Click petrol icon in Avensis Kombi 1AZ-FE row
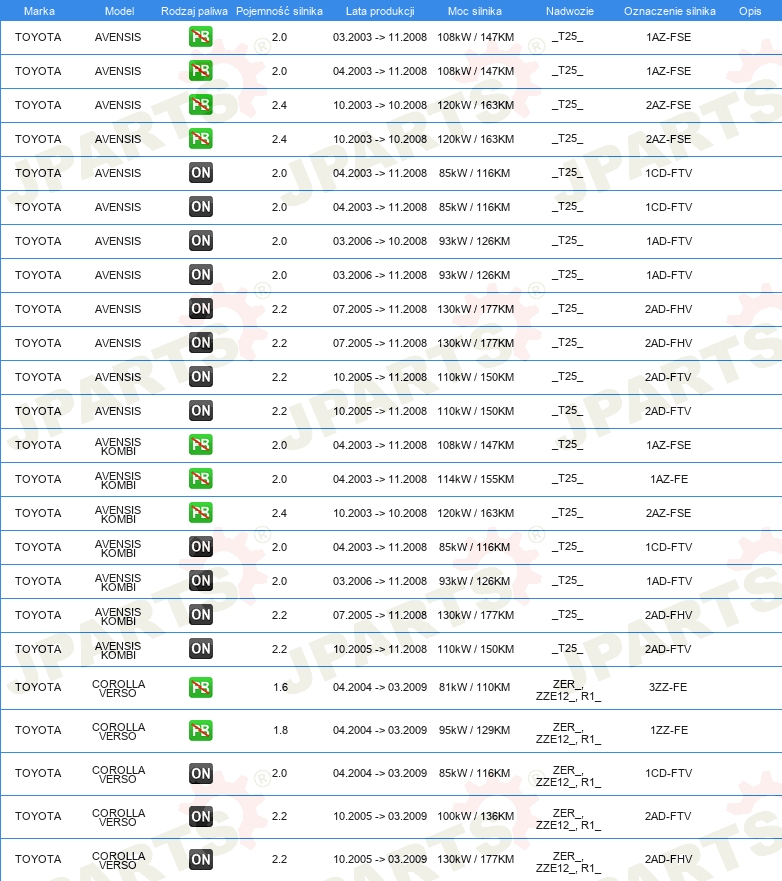 click(201, 479)
